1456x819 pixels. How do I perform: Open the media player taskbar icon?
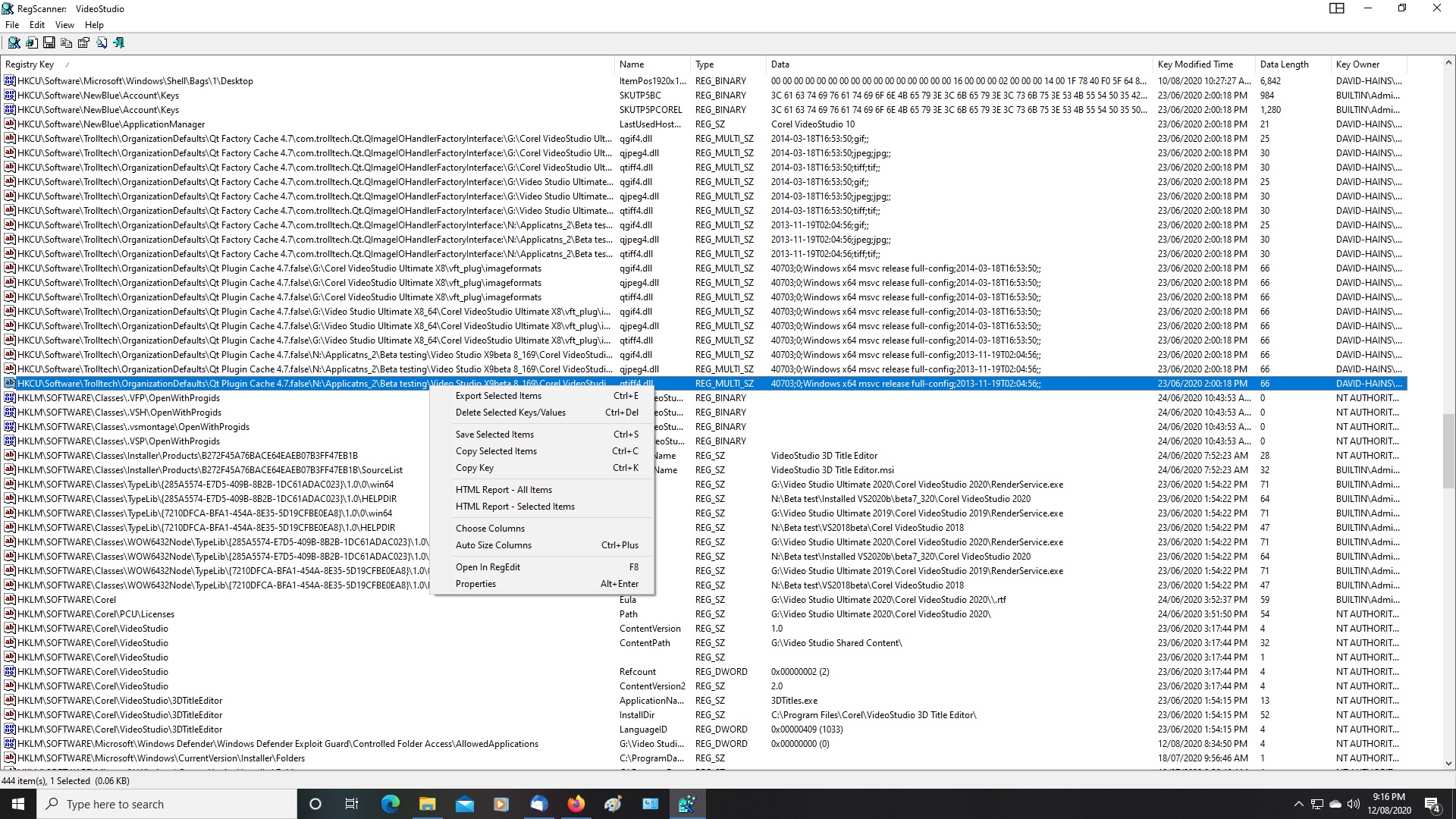tap(501, 804)
